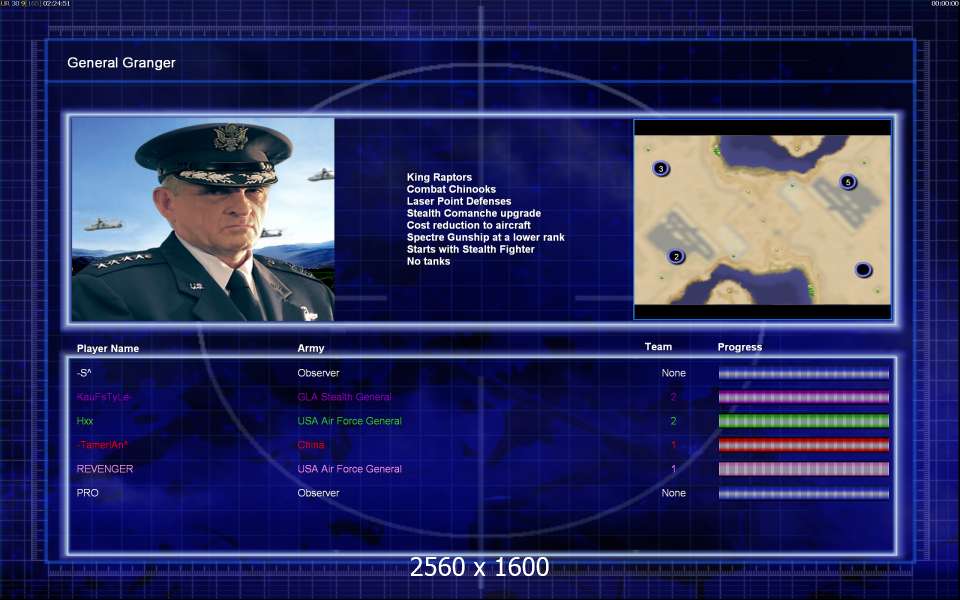
Task: Click the "China" army text
Action: click(x=311, y=444)
